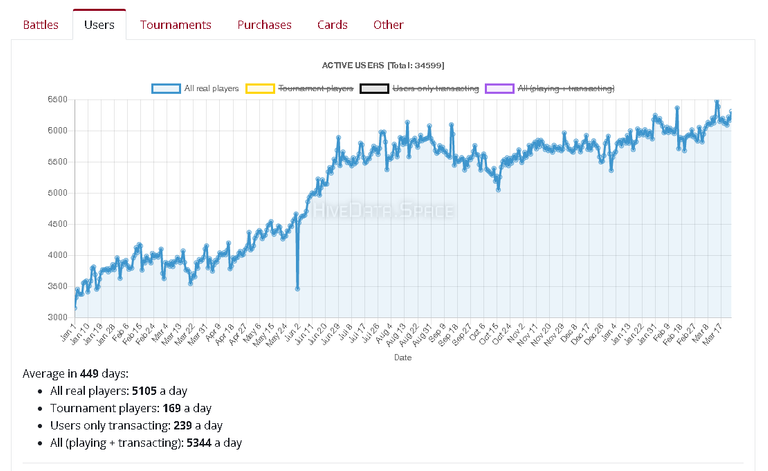This screenshot has width=768, height=471.
Task: Enable the Users only transacting series label
Action: [x=435, y=89]
